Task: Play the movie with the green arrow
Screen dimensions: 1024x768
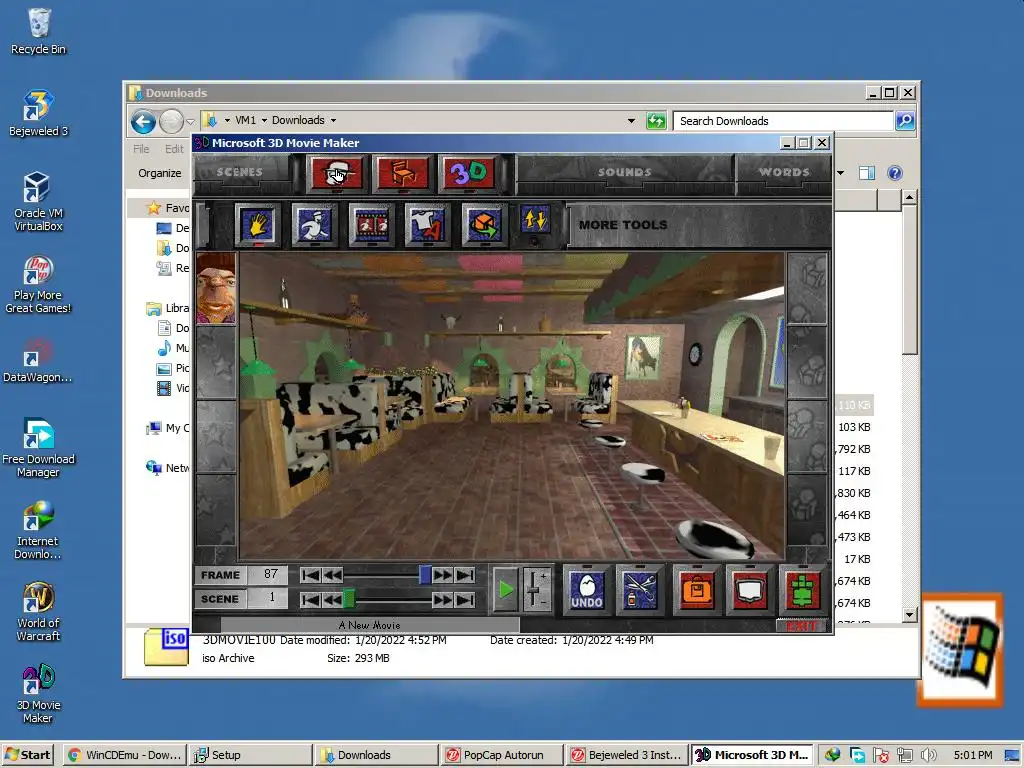Action: 505,590
